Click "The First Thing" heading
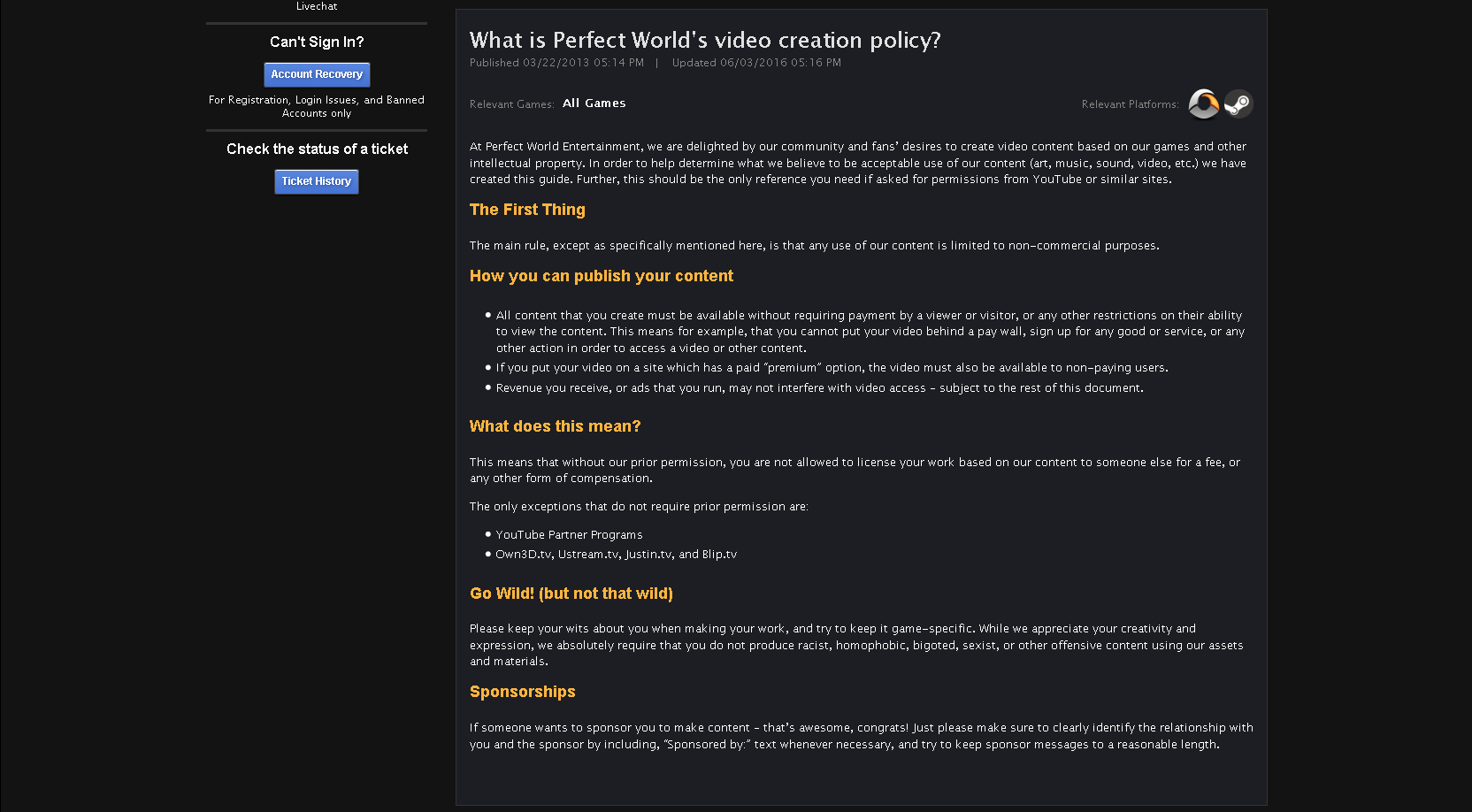 (x=527, y=210)
